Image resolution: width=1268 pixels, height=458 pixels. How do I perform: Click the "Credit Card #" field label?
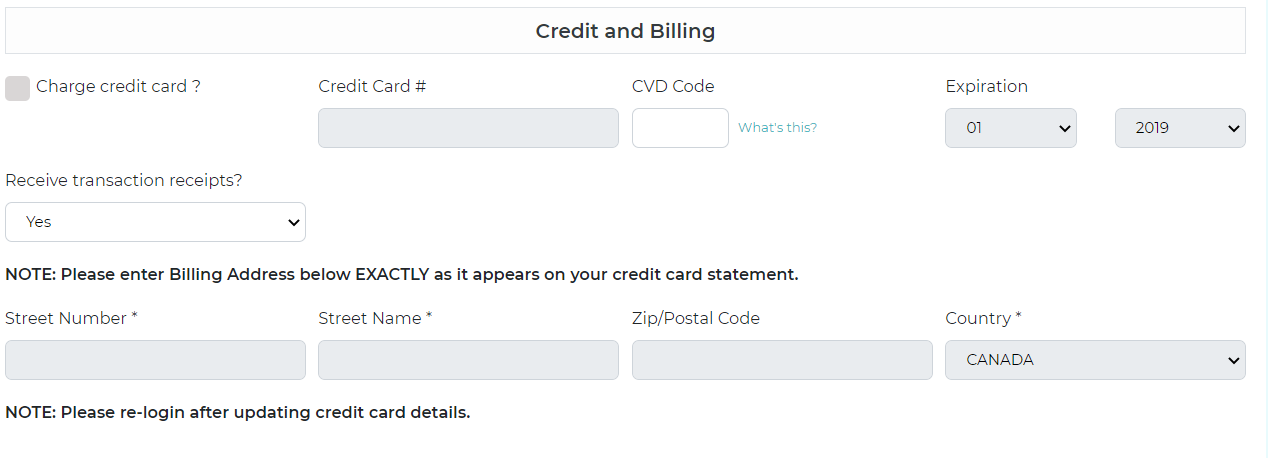click(x=372, y=86)
